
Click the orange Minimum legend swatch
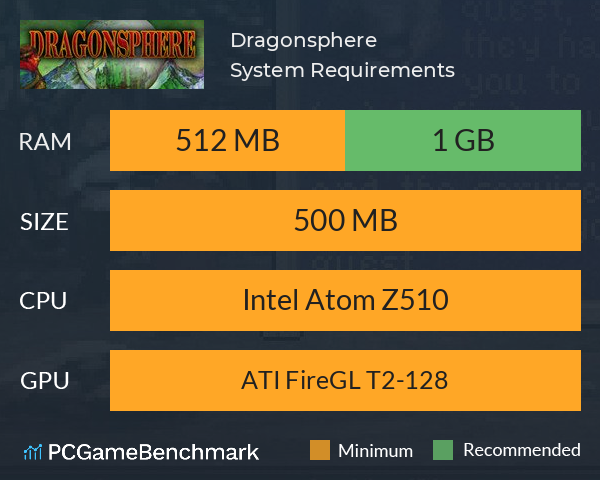[320, 450]
